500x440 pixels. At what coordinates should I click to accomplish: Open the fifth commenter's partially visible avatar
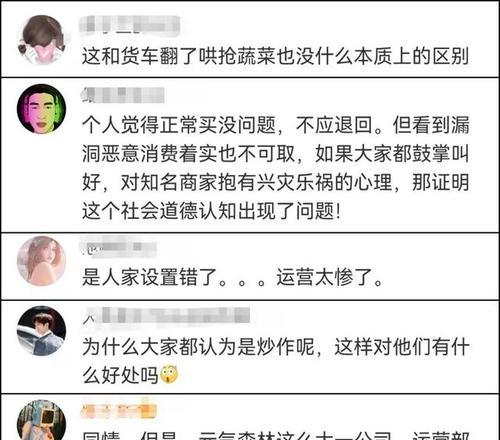(x=41, y=420)
